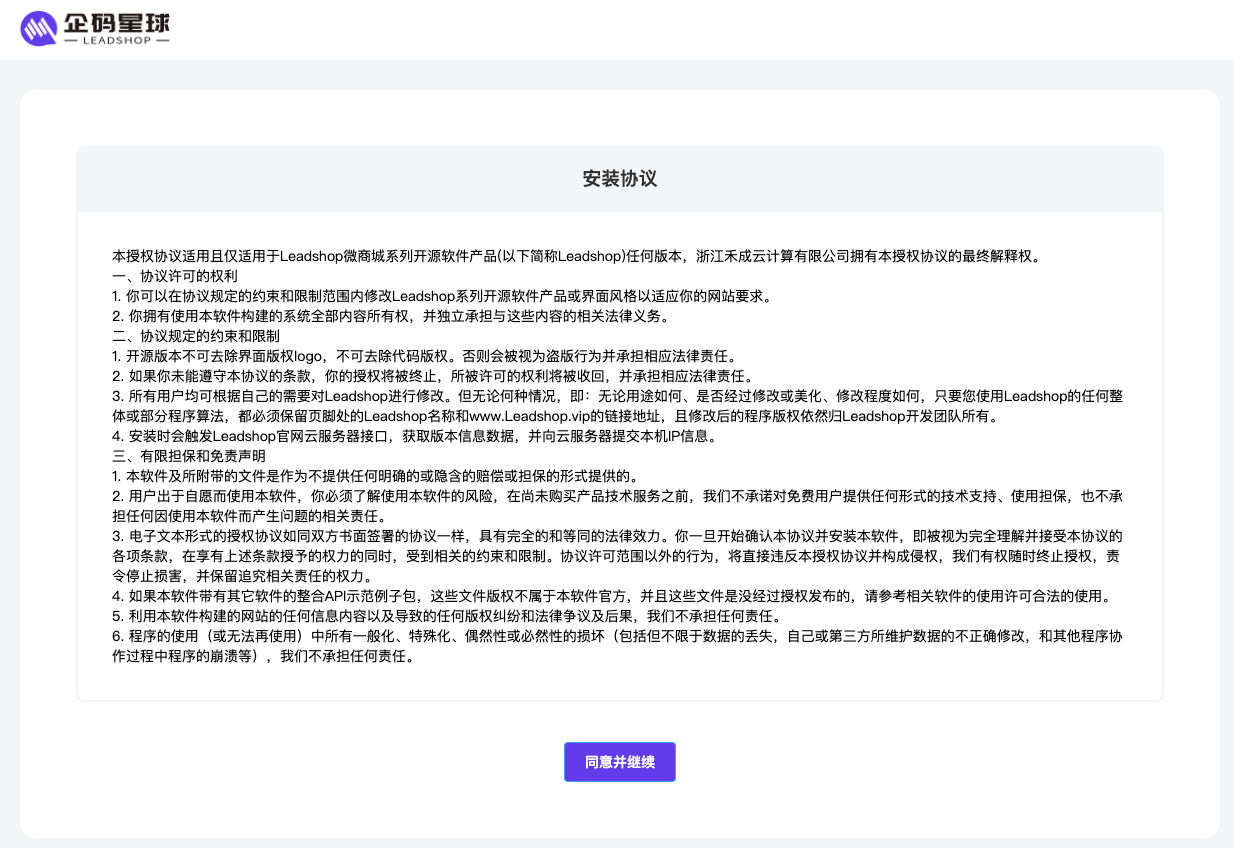Click the 安装协议 heading
Image resolution: width=1234 pixels, height=848 pixels.
point(620,179)
